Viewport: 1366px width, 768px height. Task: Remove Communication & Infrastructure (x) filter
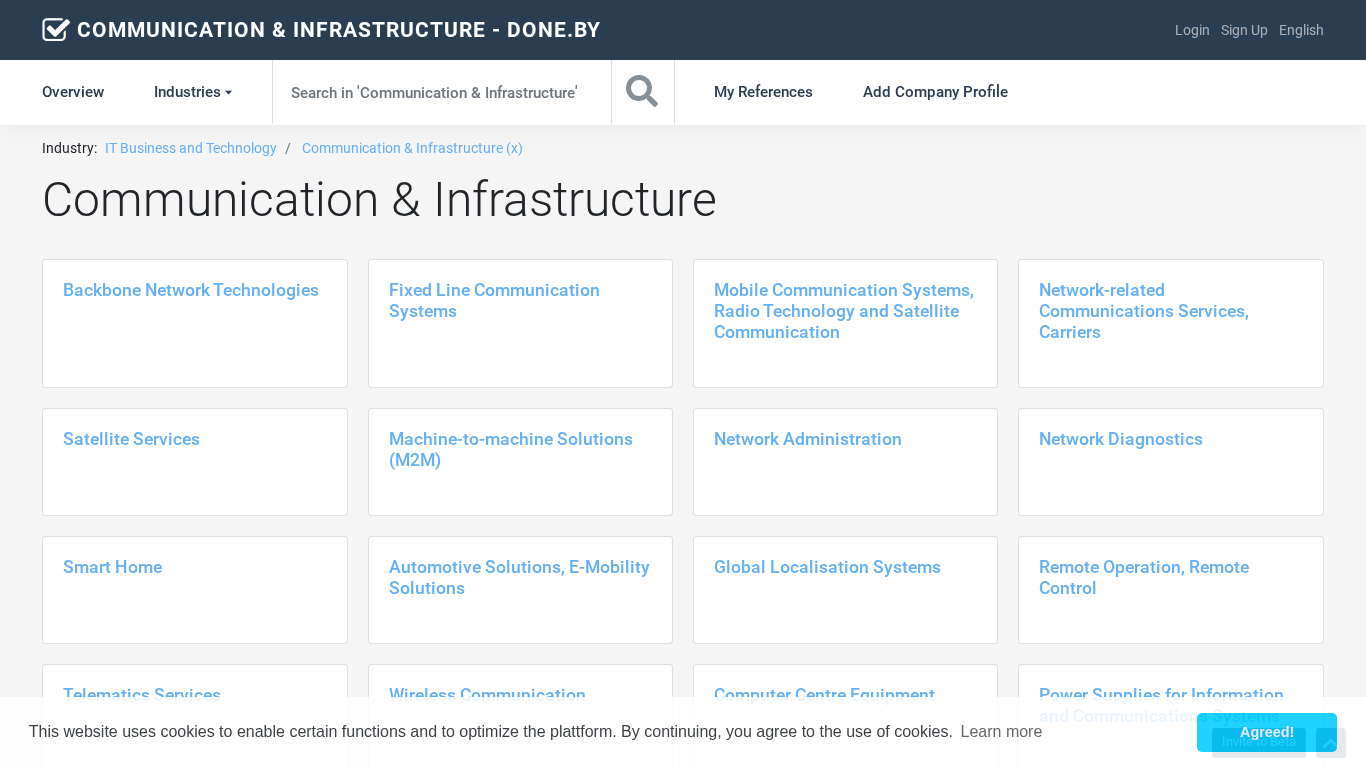pyautogui.click(x=412, y=148)
